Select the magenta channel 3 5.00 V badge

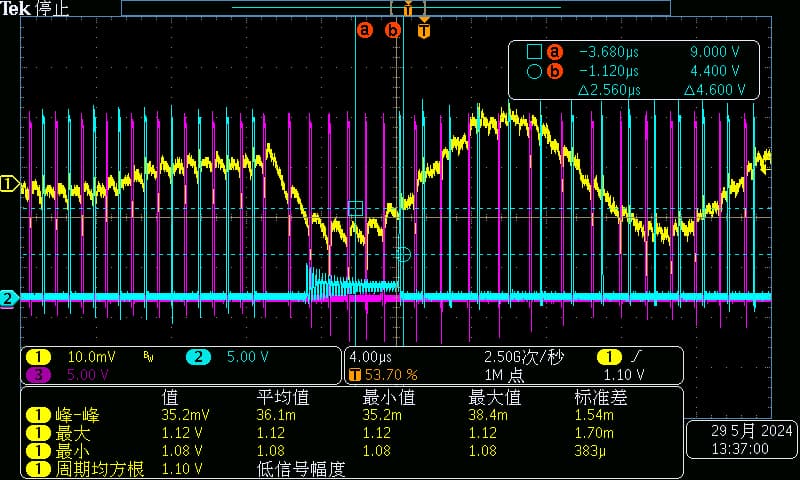click(40, 374)
